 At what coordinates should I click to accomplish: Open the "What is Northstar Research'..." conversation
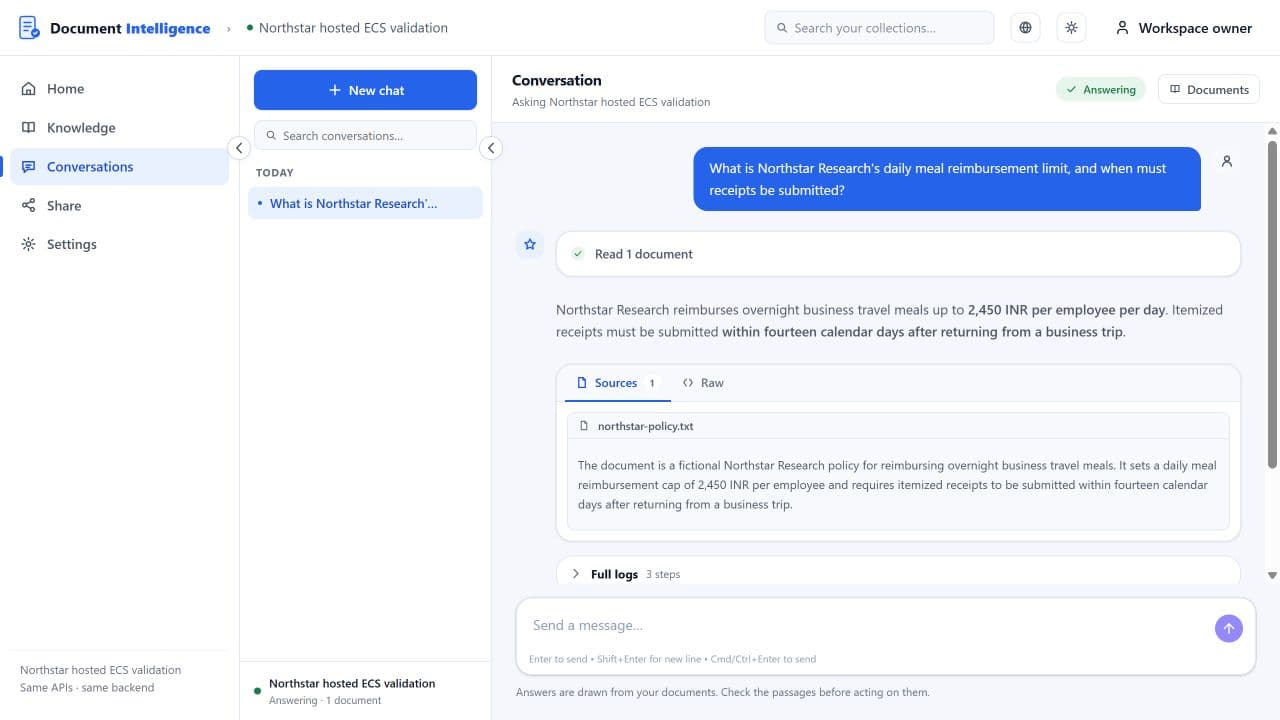pos(365,203)
